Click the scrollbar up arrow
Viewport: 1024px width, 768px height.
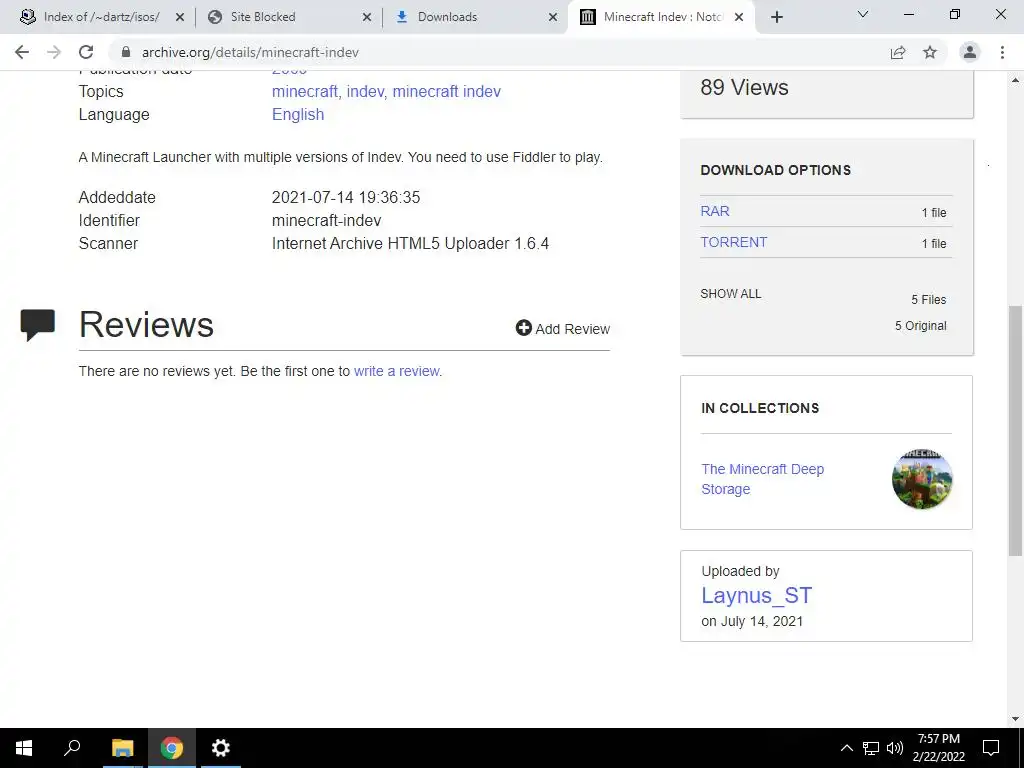[x=1015, y=80]
